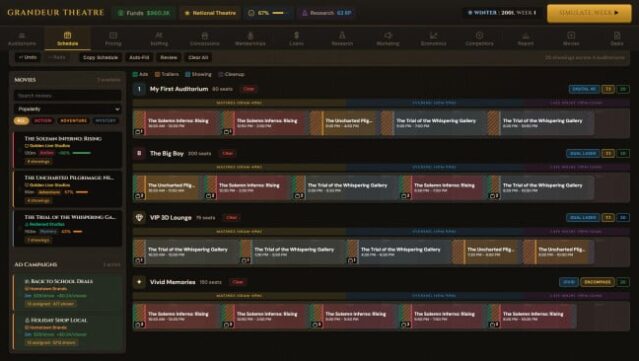Screen dimensions: 639x361
Task: Focus the Search movies field
Action: (x=68, y=95)
